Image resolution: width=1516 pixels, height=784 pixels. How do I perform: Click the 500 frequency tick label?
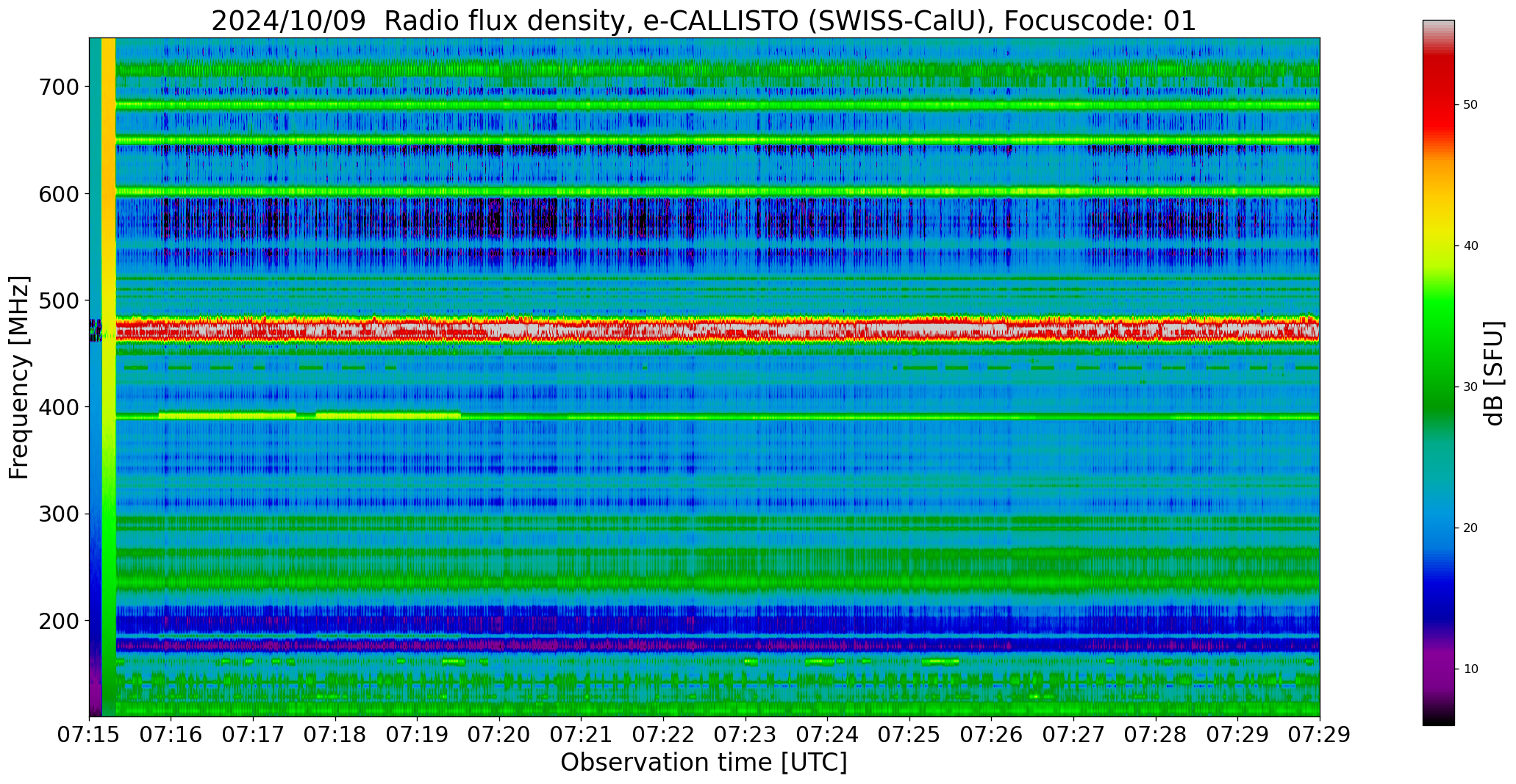(60, 301)
